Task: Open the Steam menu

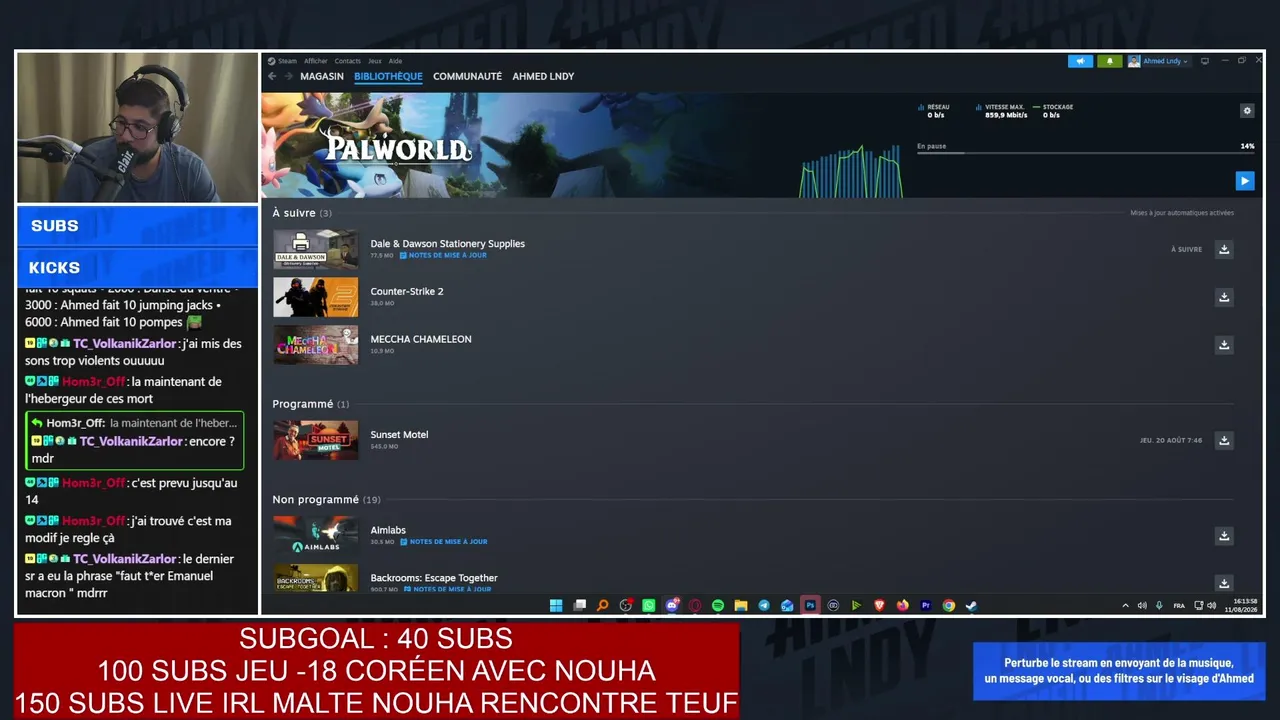Action: pos(282,61)
